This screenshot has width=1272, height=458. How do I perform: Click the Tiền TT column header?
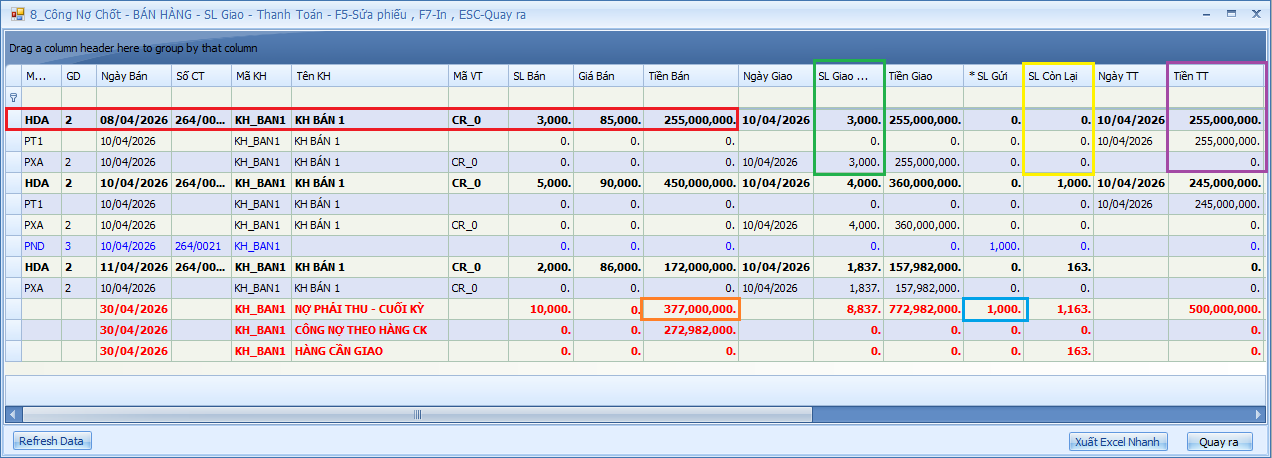click(x=1216, y=76)
